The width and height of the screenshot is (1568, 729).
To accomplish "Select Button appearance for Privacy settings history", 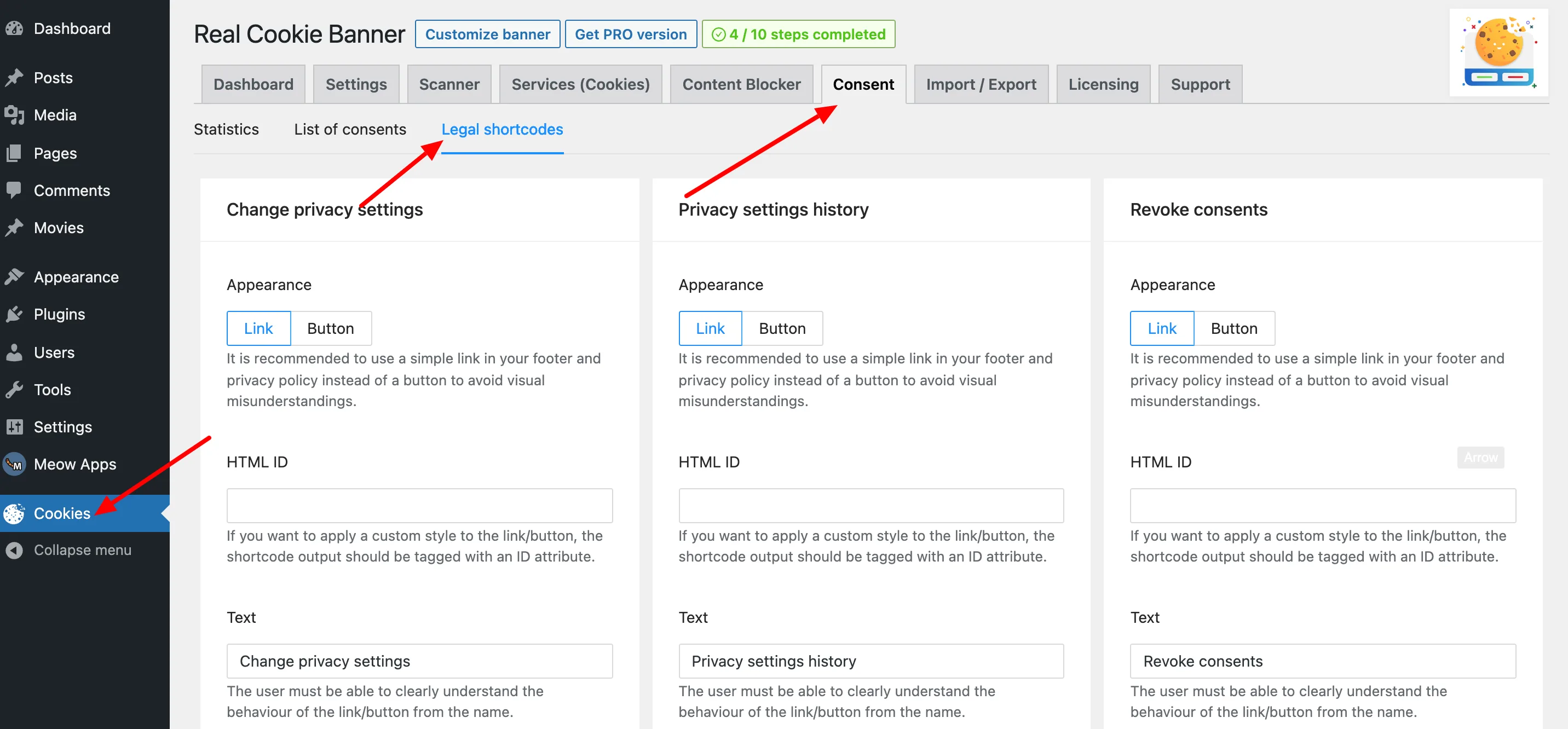I will coord(782,328).
